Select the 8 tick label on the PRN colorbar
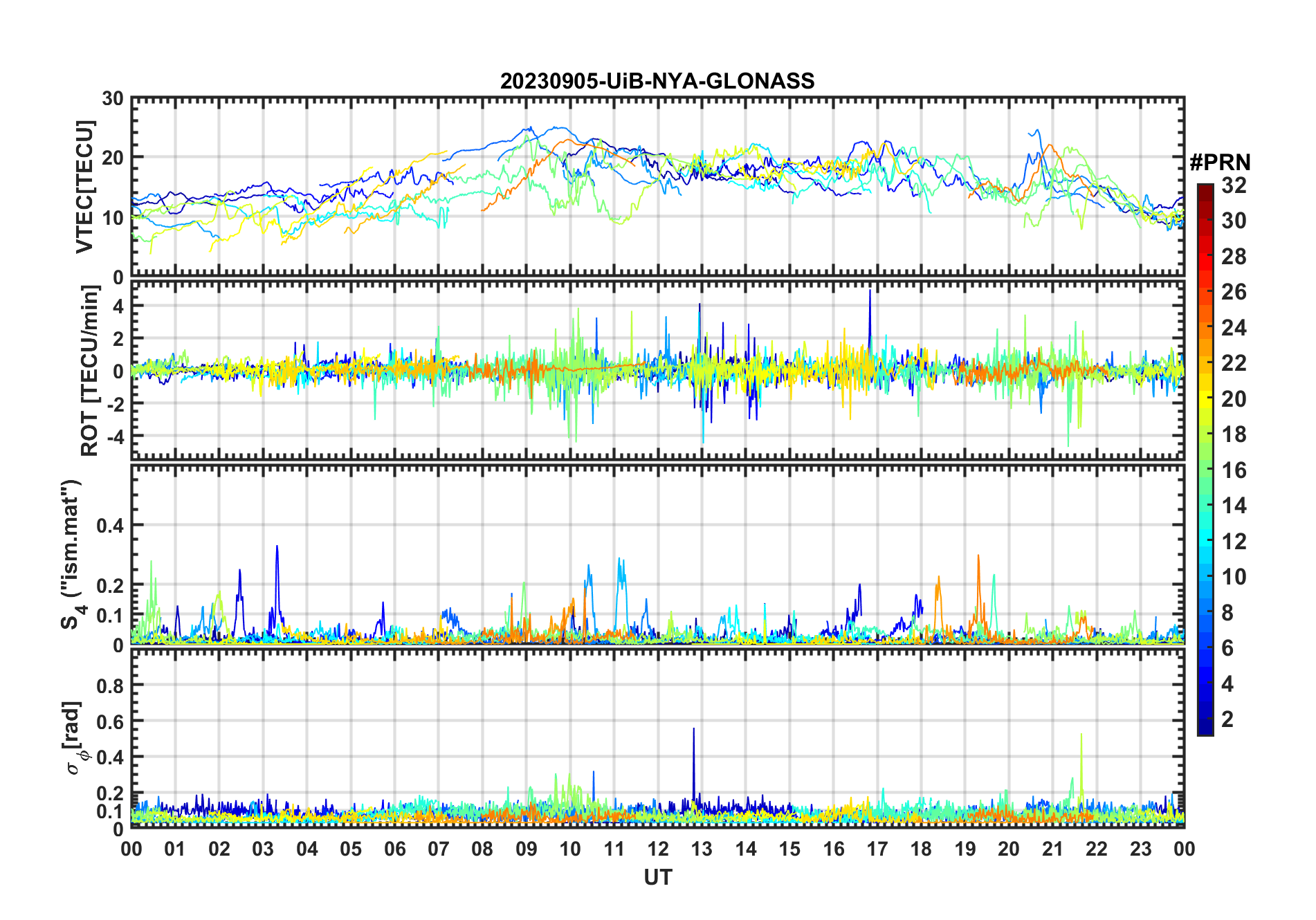1316x920 pixels. point(1227,613)
